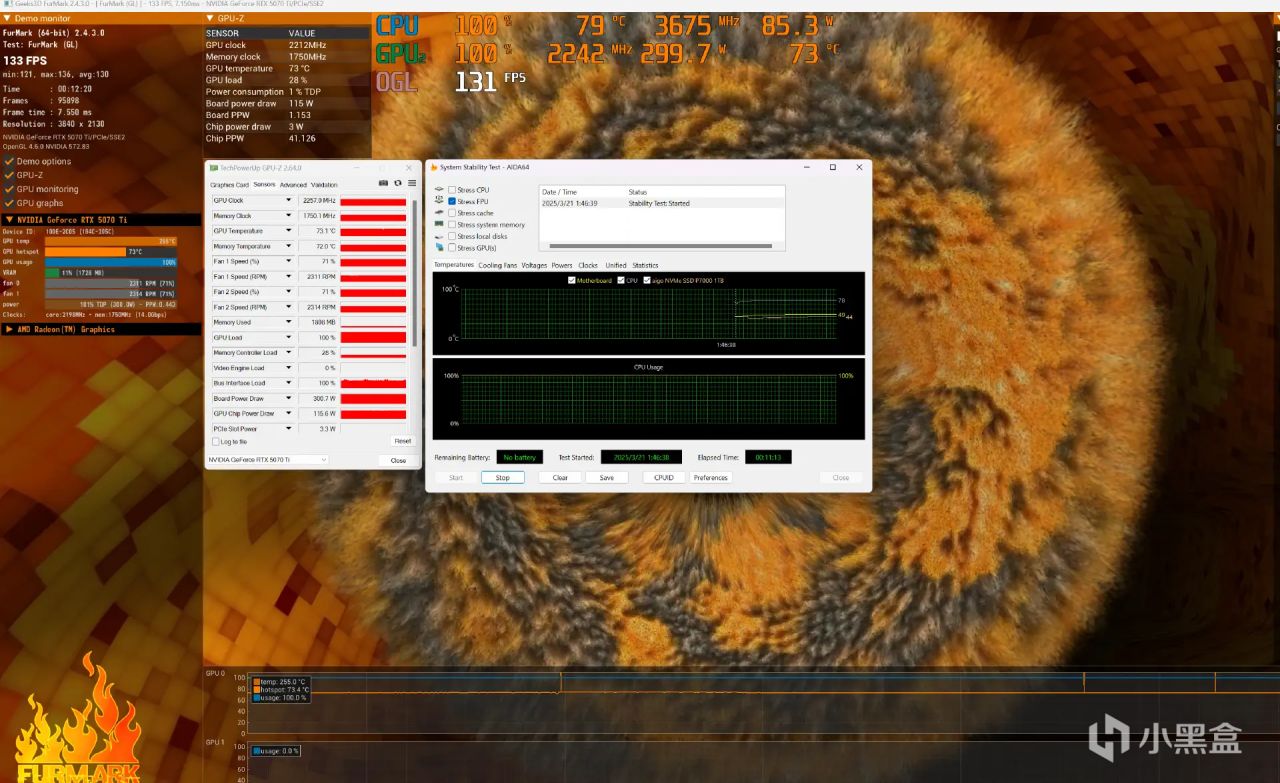Click the disk icon beside Stress local disks
This screenshot has width=1280, height=783.
pyautogui.click(x=439, y=236)
